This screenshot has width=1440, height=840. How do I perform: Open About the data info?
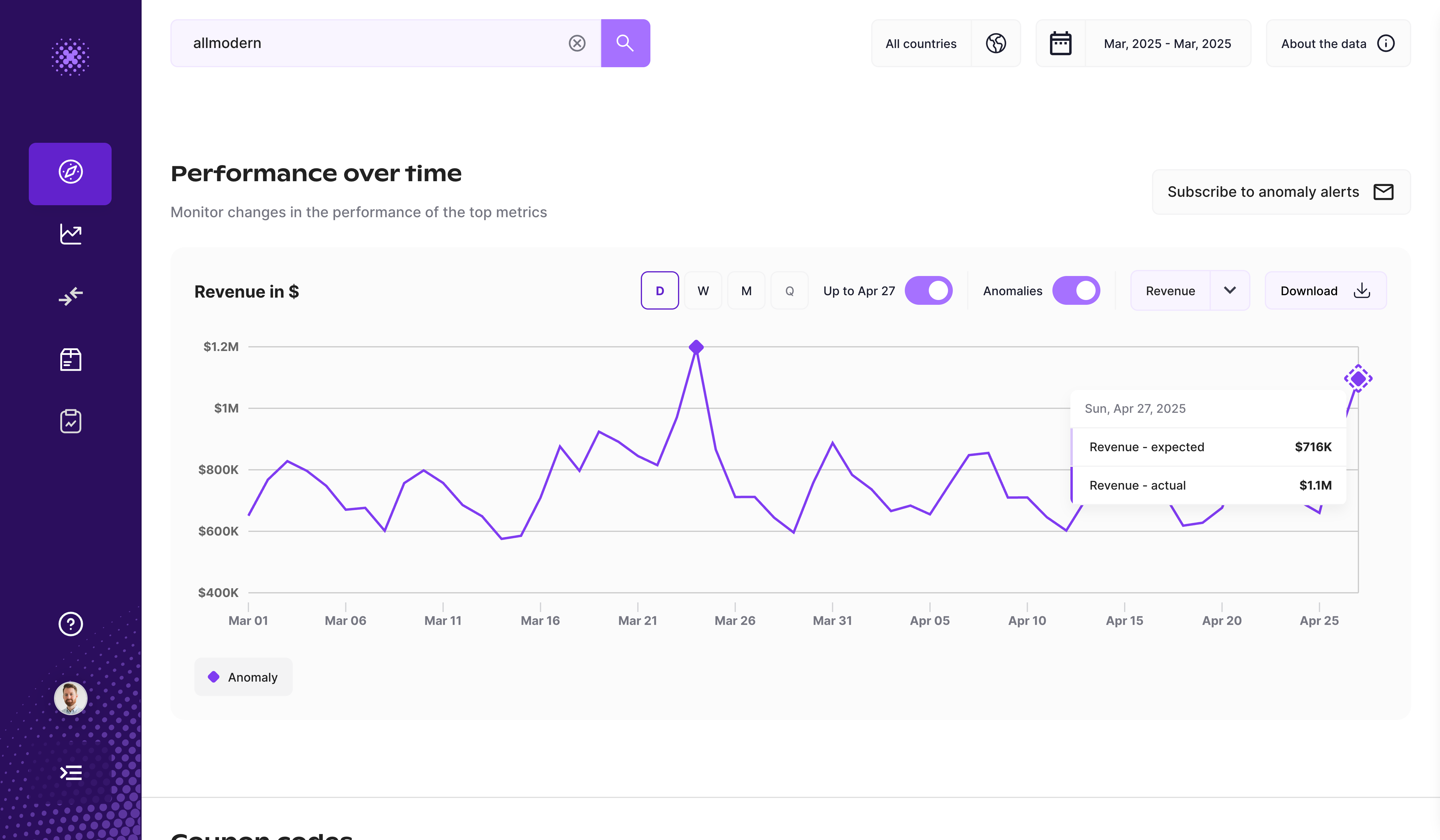pos(1338,43)
